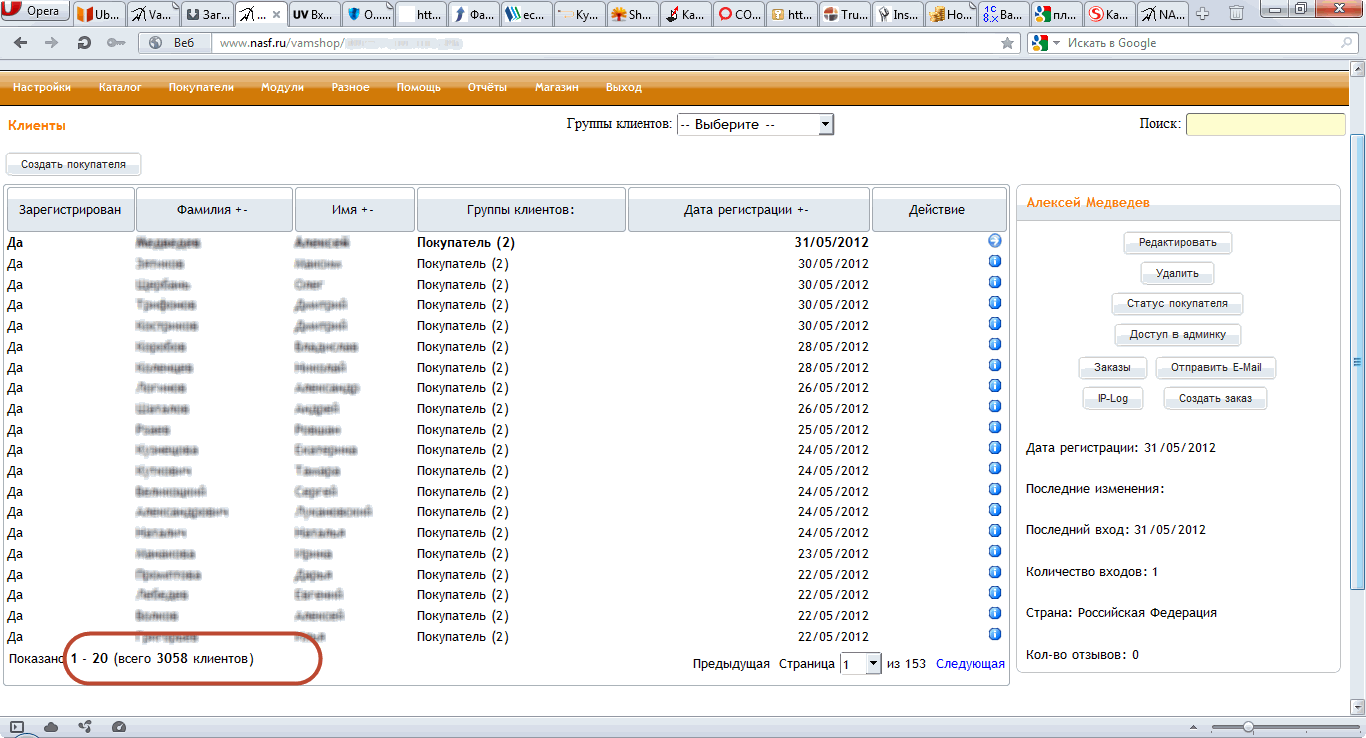Open the Страница page number dropdown
The image size is (1366, 738).
(x=860, y=664)
